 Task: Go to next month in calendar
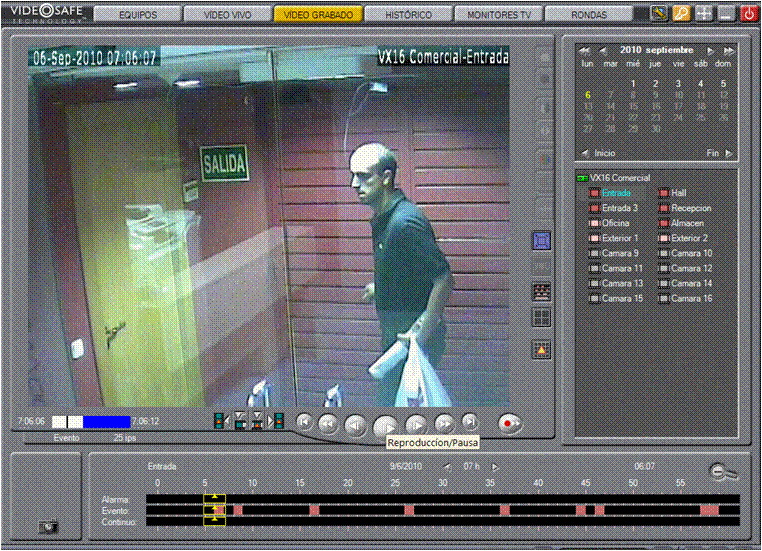tap(710, 51)
